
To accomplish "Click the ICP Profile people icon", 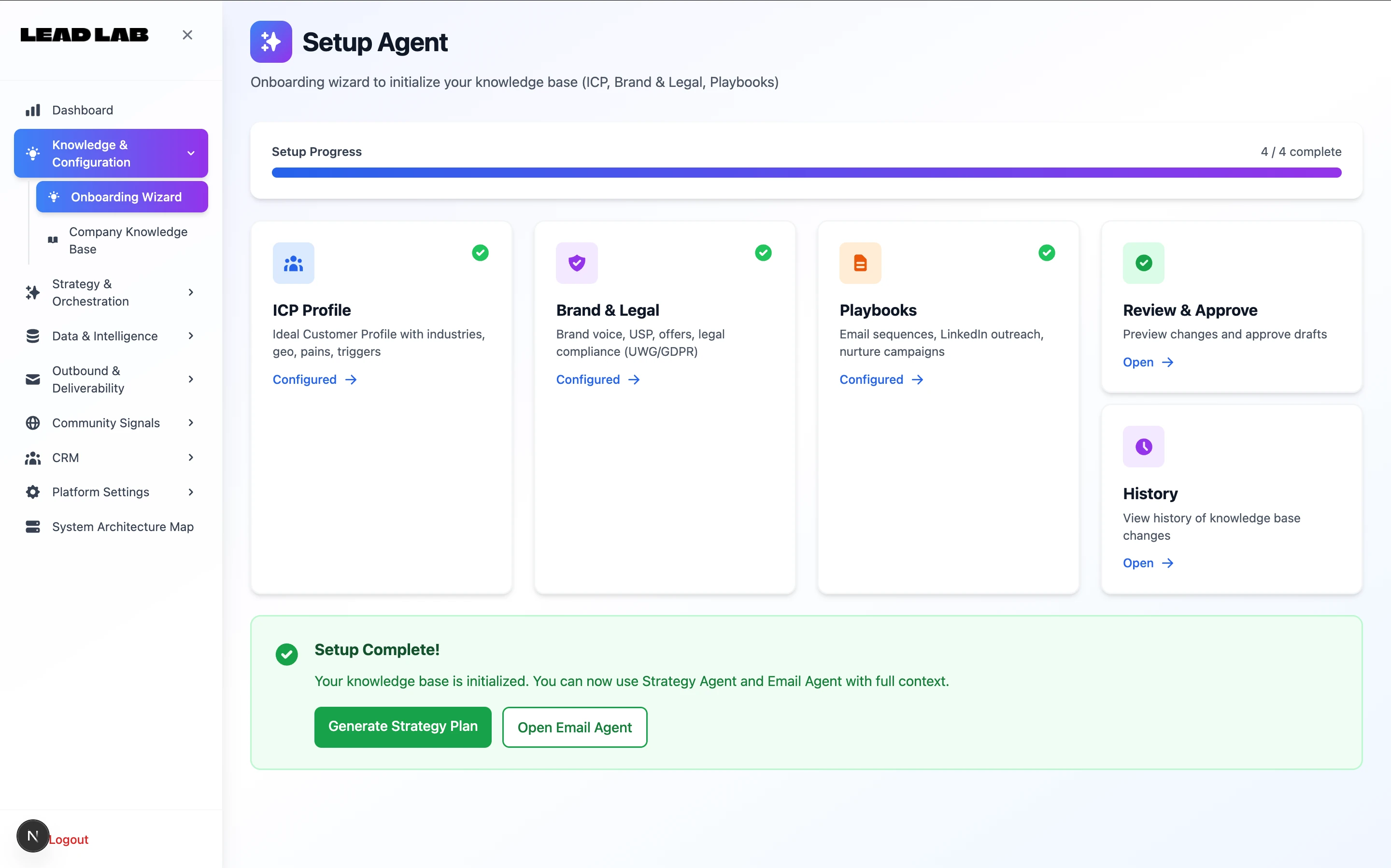I will click(293, 263).
